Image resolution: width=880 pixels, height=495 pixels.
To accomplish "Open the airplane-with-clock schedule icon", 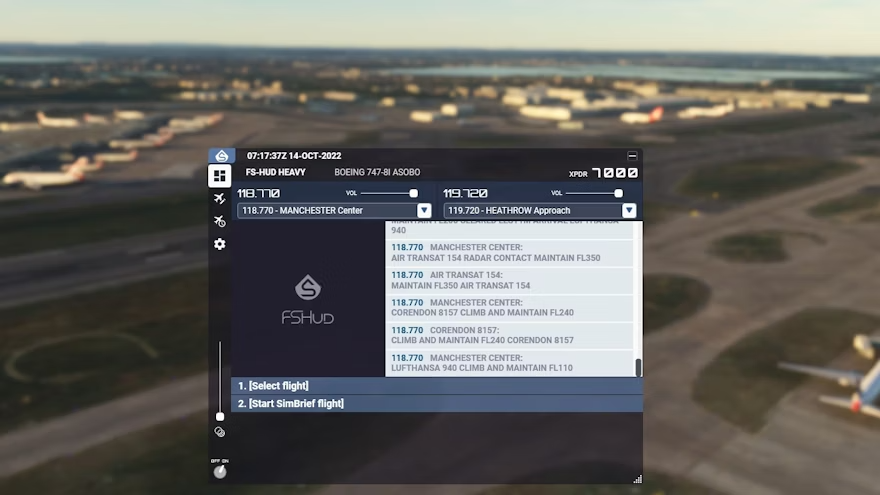I will pyautogui.click(x=219, y=221).
